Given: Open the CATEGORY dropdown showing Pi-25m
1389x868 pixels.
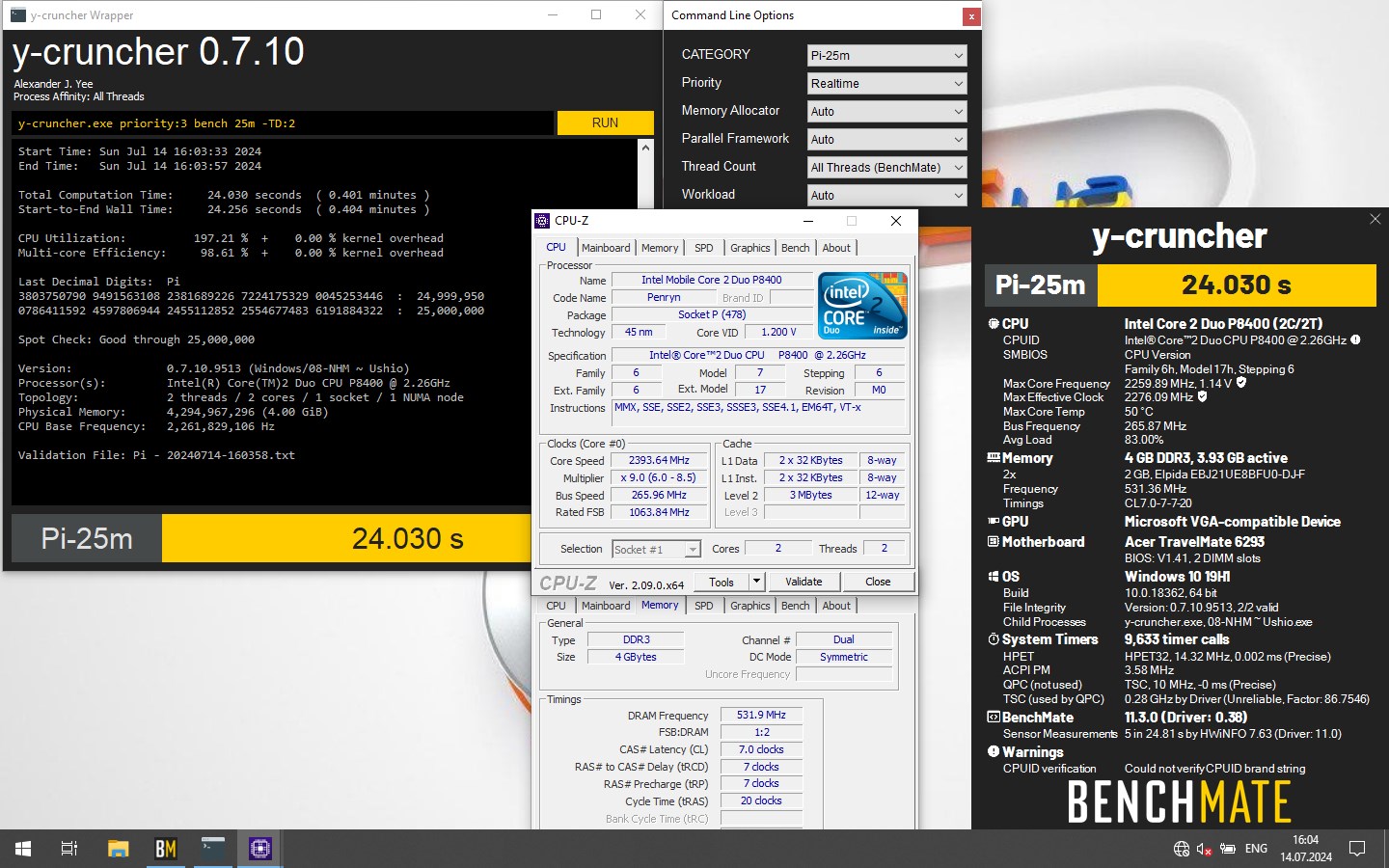Looking at the screenshot, I should coord(886,56).
